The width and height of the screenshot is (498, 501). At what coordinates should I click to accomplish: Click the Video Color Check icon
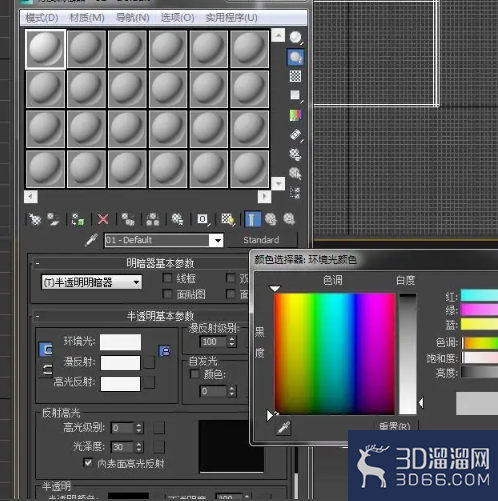pyautogui.click(x=295, y=115)
